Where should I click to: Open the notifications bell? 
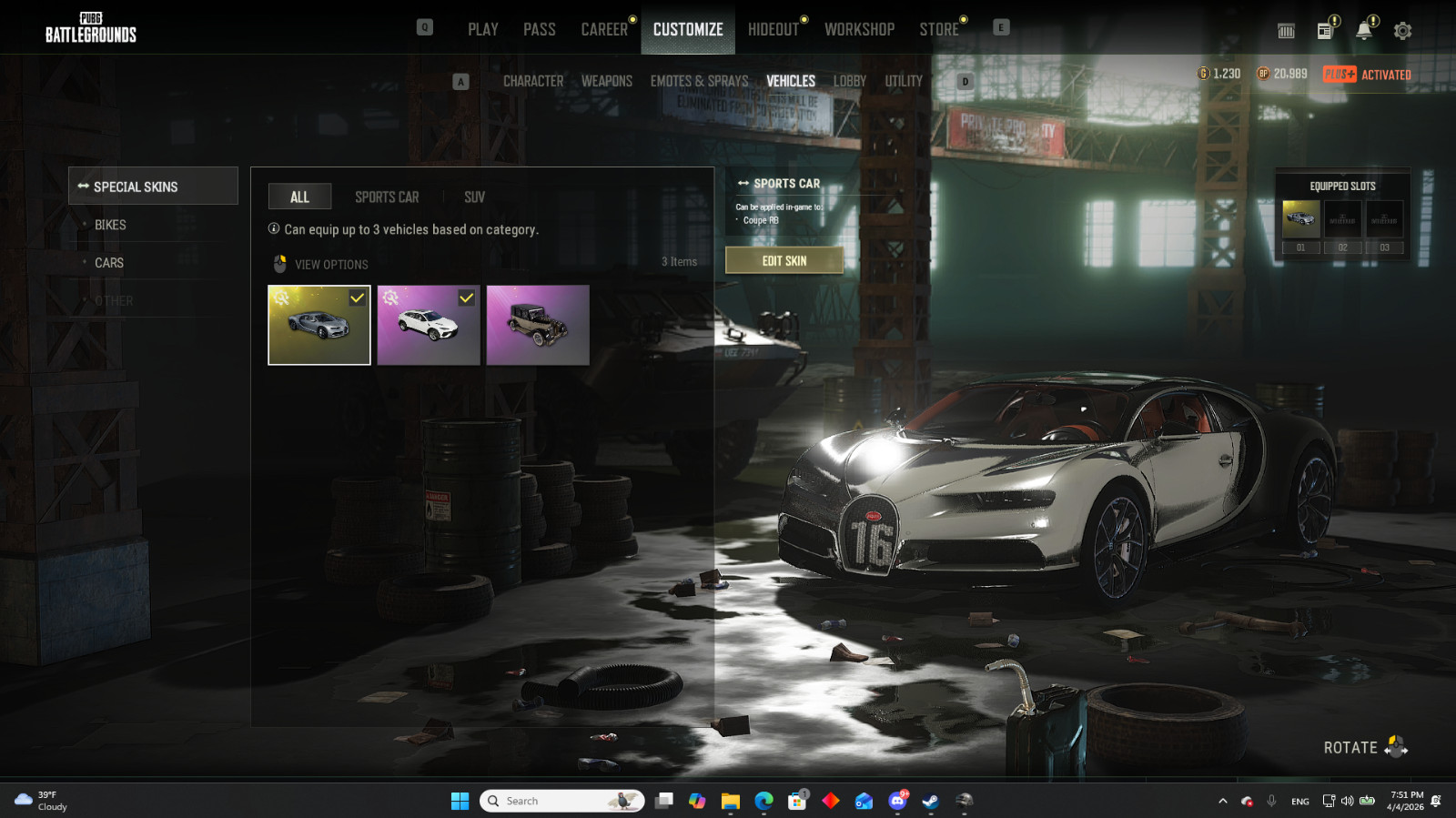1363,31
